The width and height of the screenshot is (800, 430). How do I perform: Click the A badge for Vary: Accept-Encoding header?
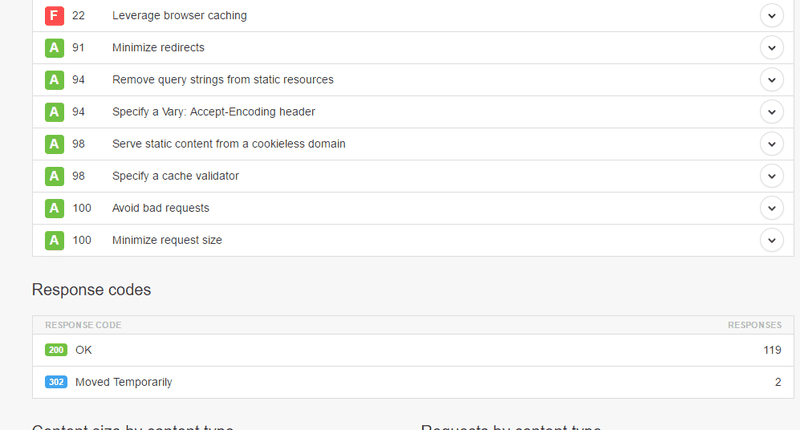pyautogui.click(x=54, y=112)
